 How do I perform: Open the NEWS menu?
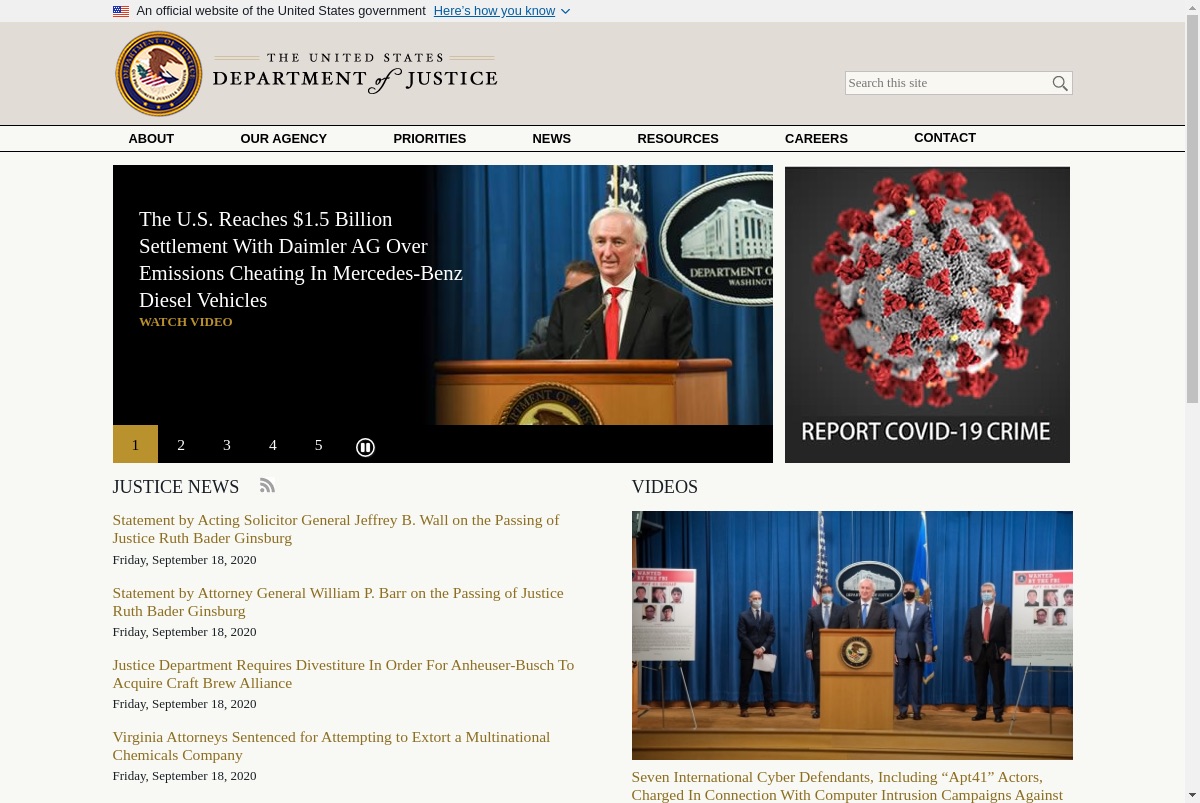[x=552, y=139]
